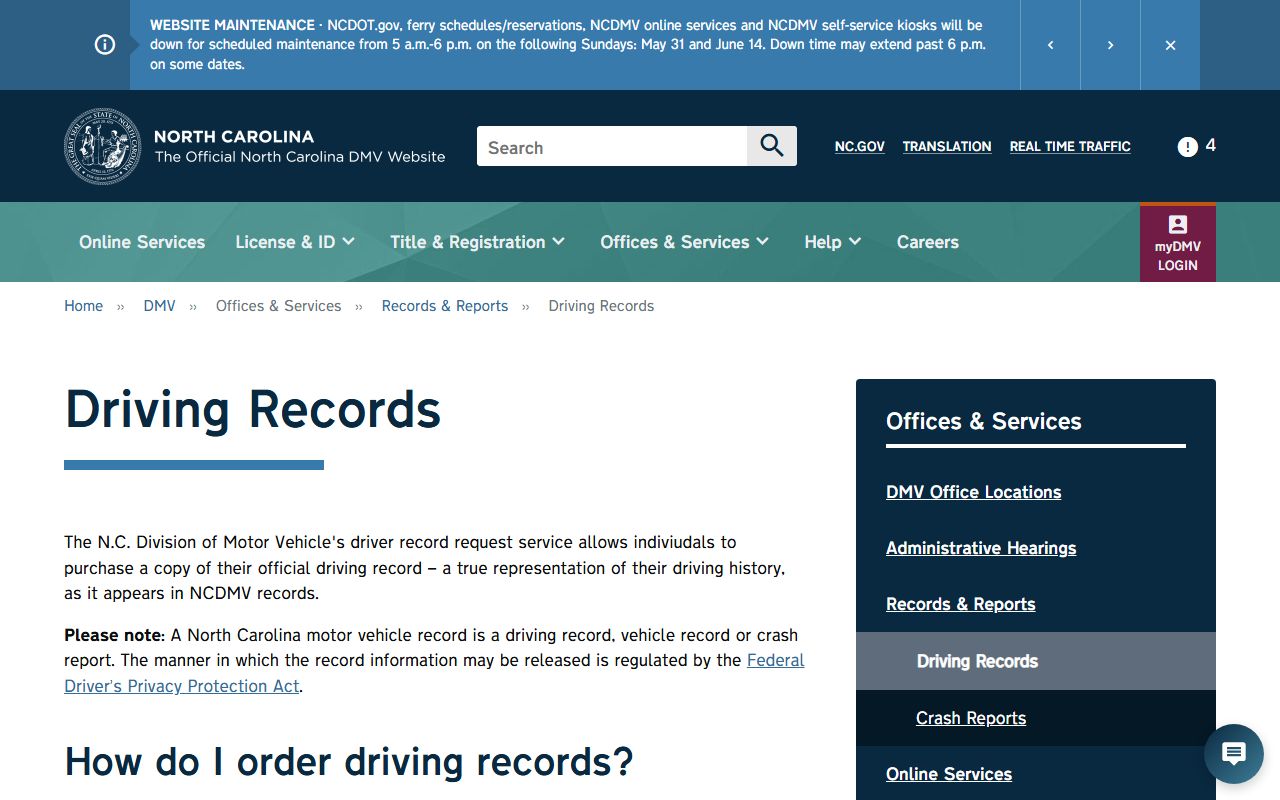Dismiss the website maintenance banner
The image size is (1280, 800).
click(x=1170, y=45)
